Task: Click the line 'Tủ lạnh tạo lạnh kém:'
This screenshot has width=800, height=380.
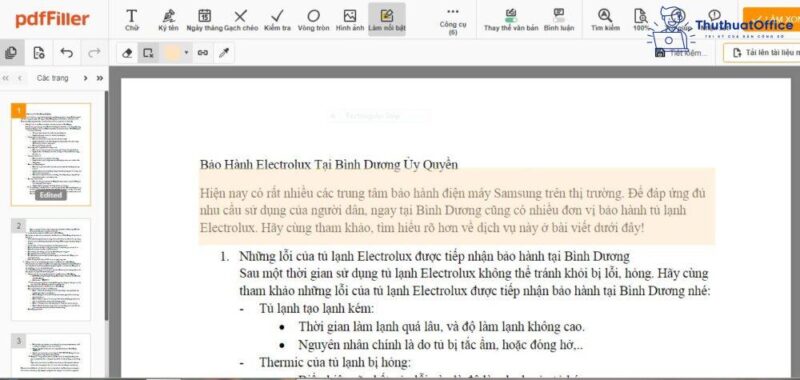Action: pyautogui.click(x=316, y=309)
